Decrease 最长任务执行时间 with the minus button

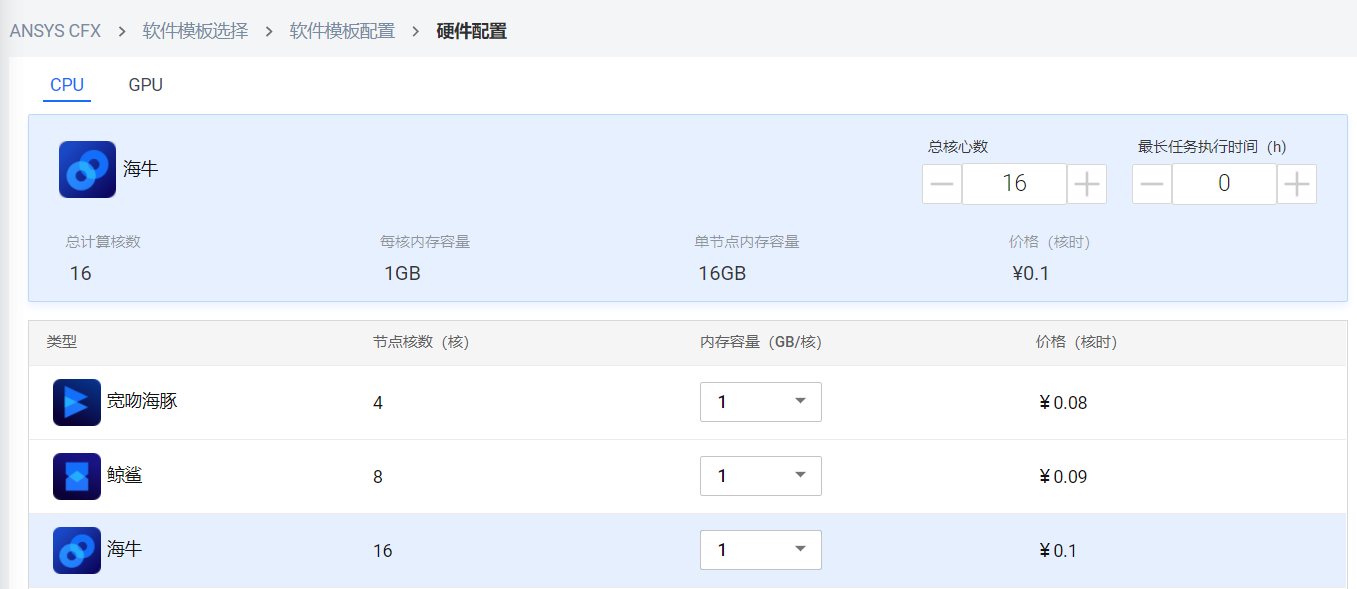point(1152,184)
